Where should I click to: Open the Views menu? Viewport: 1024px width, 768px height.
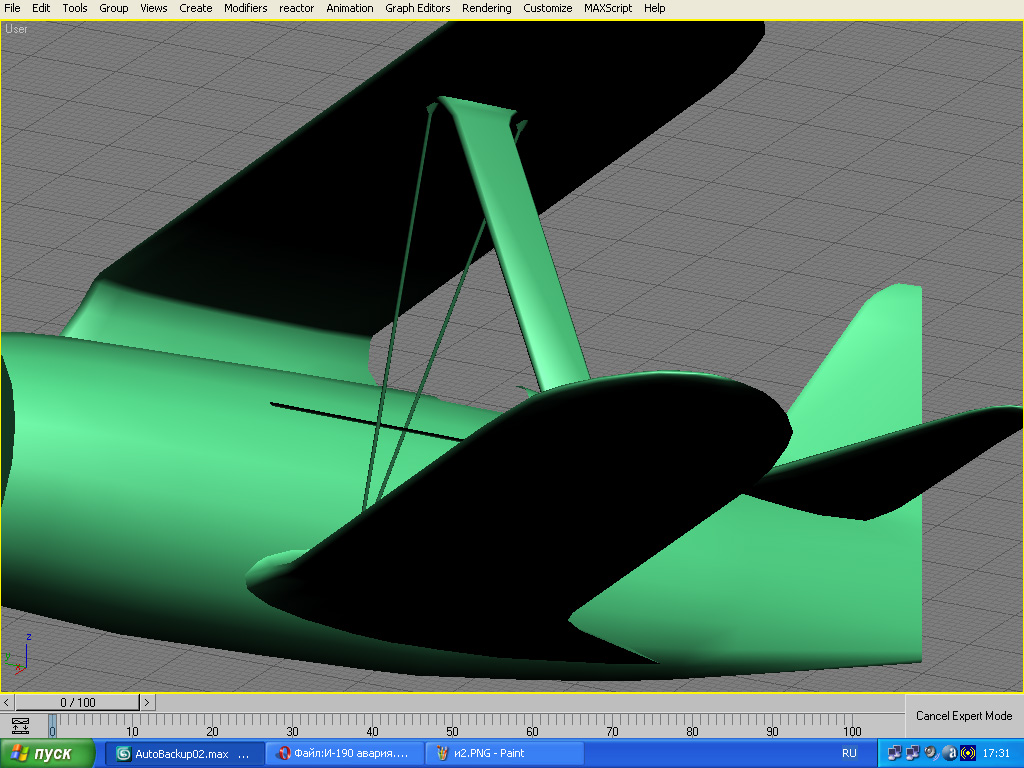[x=153, y=8]
